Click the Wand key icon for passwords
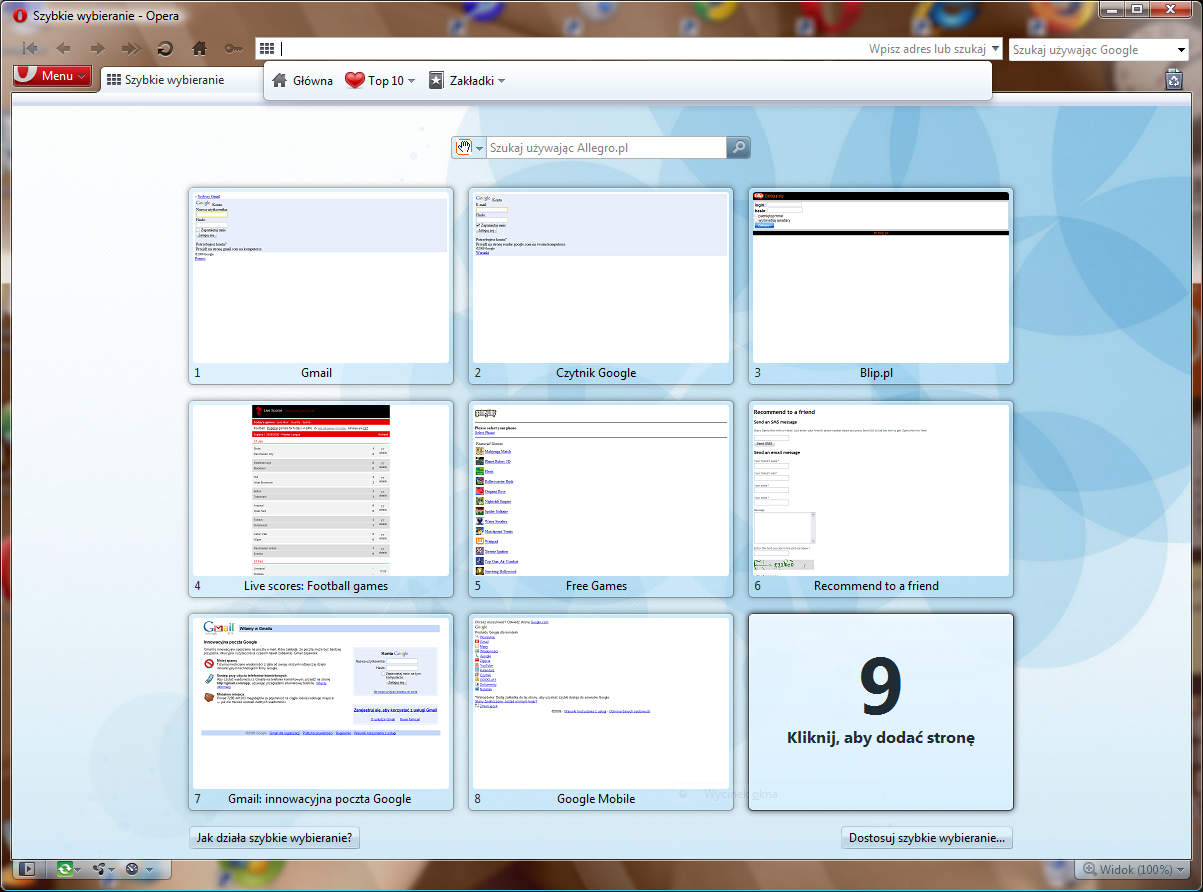 coord(233,48)
